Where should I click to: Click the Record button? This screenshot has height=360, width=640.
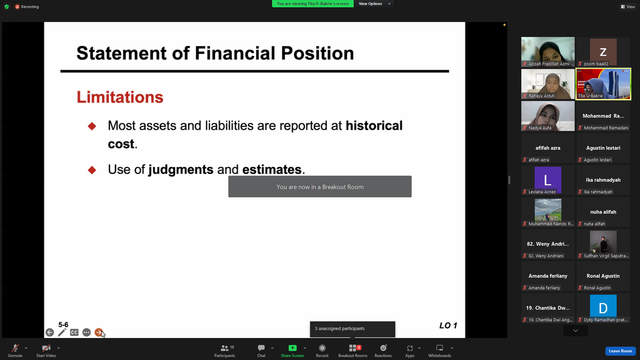click(322, 350)
